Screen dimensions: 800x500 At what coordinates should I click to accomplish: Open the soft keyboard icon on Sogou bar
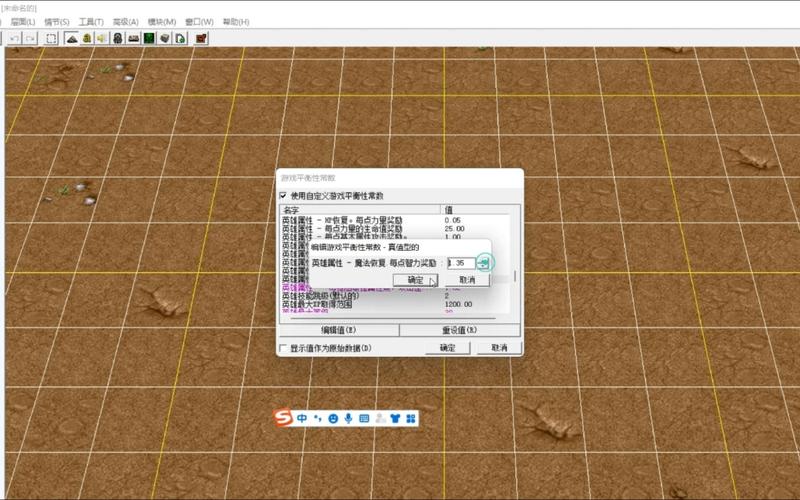tap(364, 419)
